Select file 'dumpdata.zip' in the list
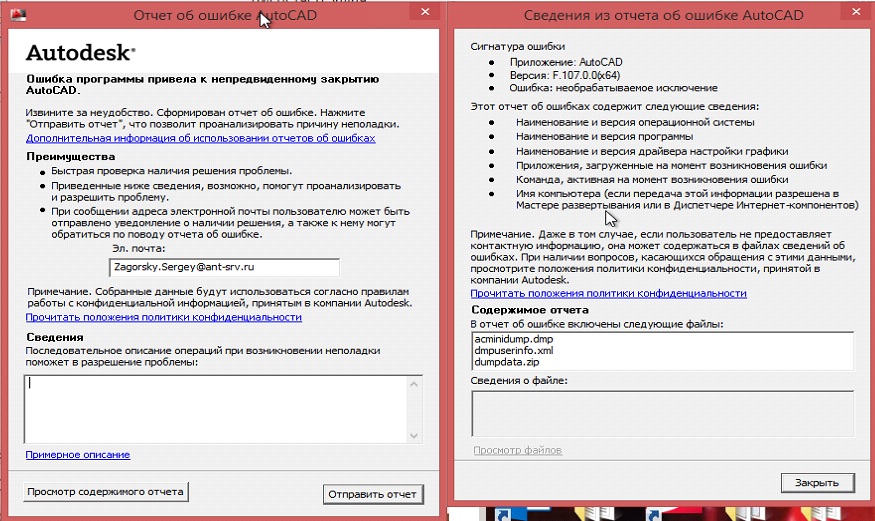Image resolution: width=875 pixels, height=521 pixels. pos(507,362)
